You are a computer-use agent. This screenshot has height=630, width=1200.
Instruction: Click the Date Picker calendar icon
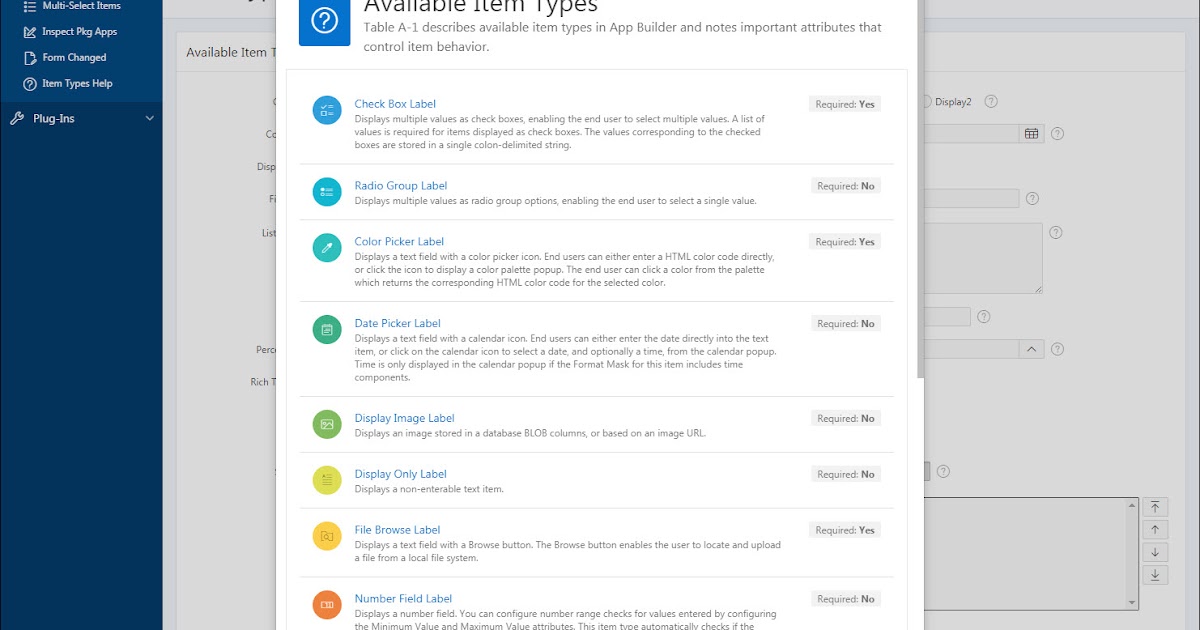pos(327,330)
